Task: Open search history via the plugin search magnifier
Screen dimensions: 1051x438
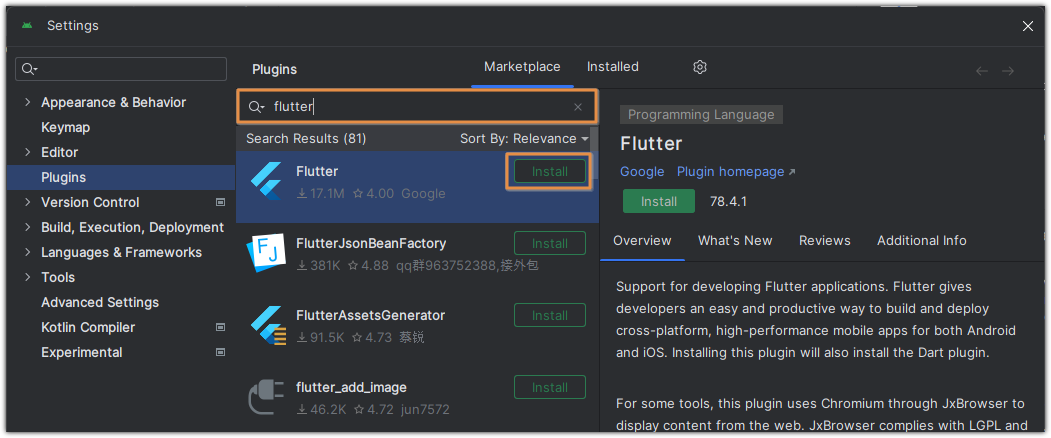Action: (x=257, y=107)
